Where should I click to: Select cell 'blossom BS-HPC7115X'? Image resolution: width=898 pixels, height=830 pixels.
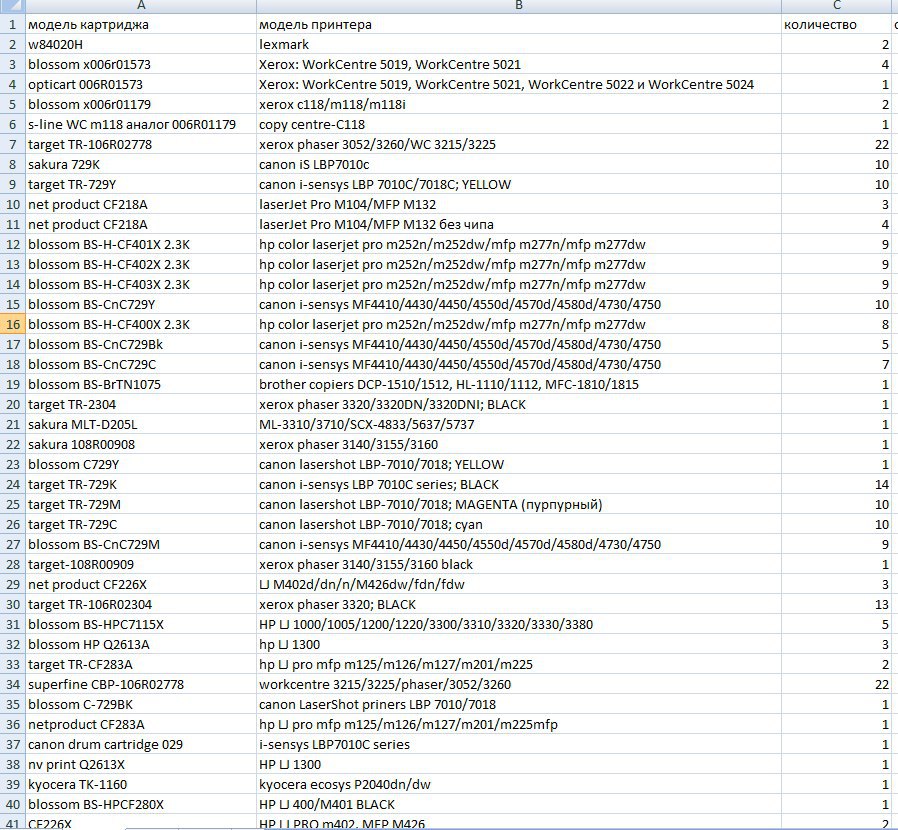(141, 625)
